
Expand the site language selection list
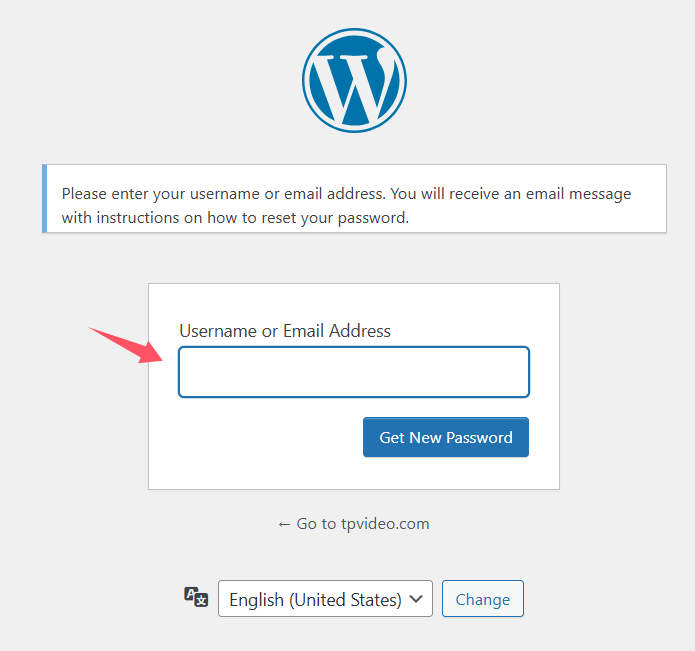pyautogui.click(x=325, y=599)
